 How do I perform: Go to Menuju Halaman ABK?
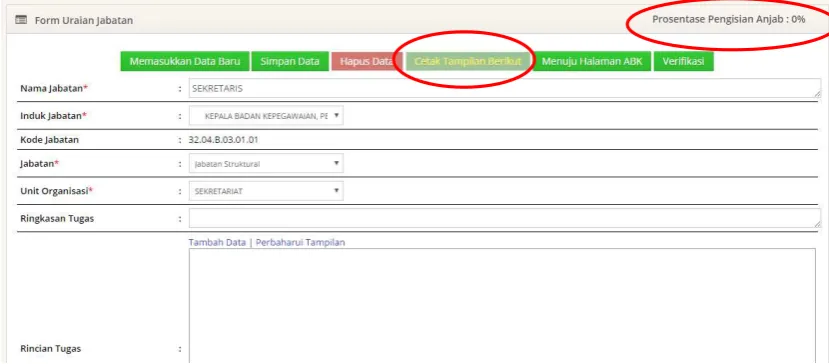pos(592,61)
